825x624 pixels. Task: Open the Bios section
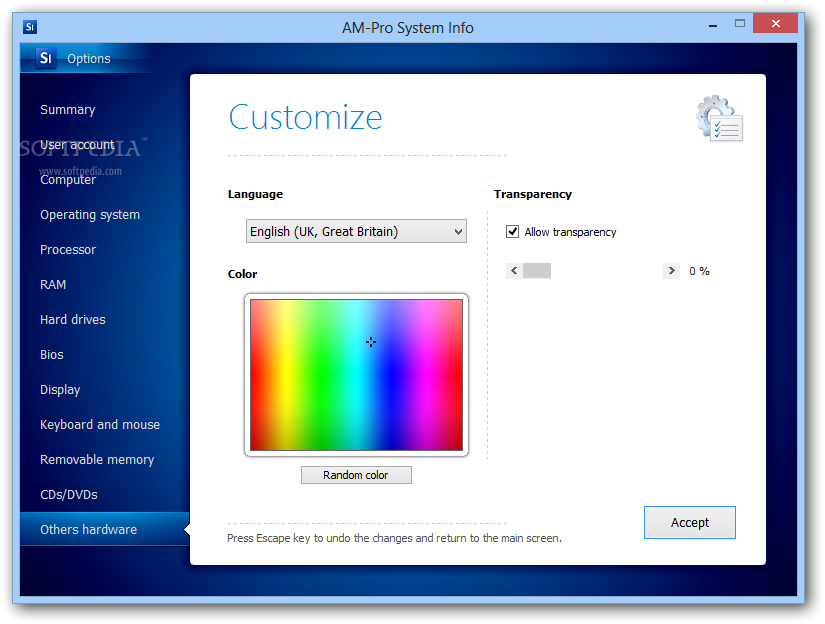tap(52, 355)
